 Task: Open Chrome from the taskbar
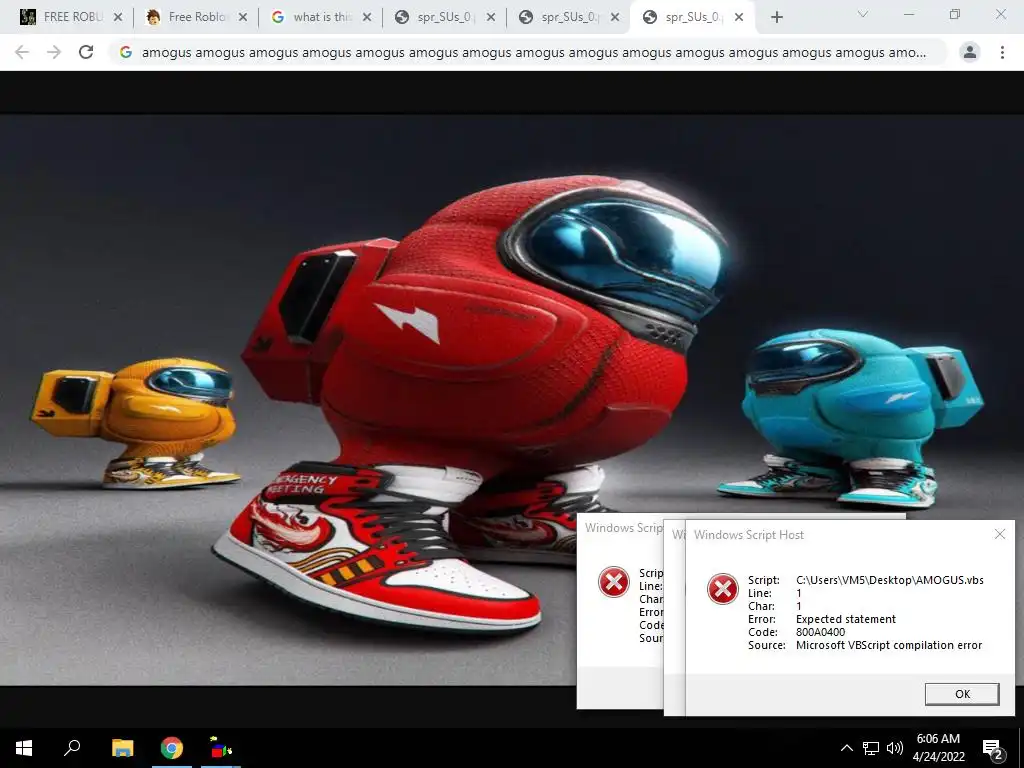click(172, 748)
